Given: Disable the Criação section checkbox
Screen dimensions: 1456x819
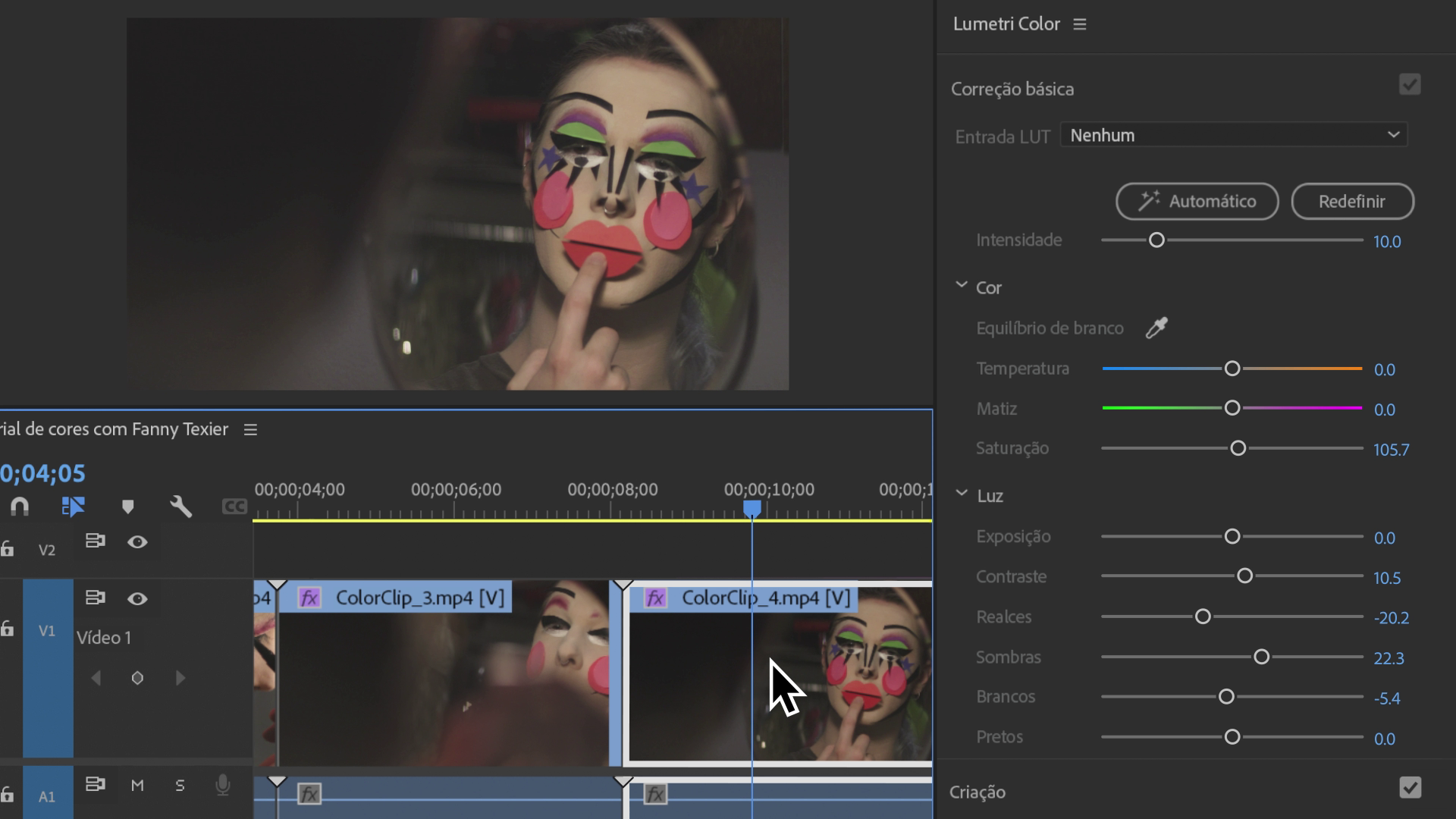Looking at the screenshot, I should [1410, 788].
